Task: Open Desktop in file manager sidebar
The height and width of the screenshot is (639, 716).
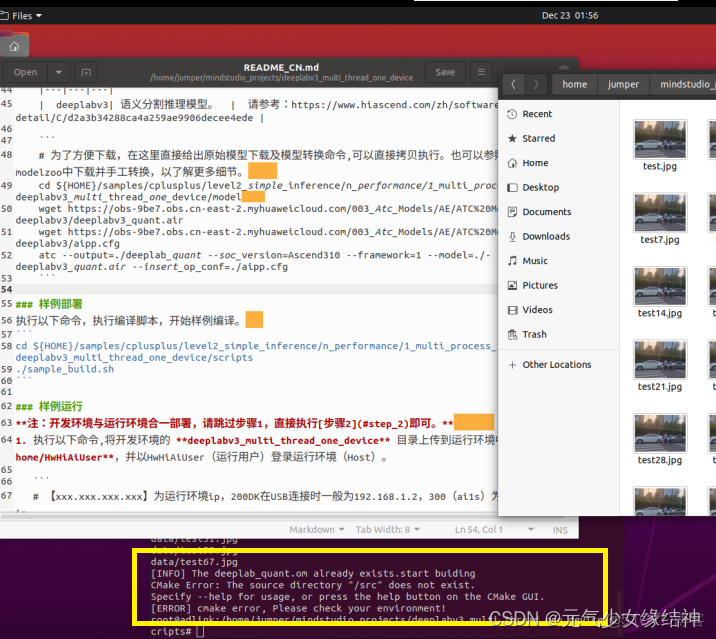Action: pos(559,187)
